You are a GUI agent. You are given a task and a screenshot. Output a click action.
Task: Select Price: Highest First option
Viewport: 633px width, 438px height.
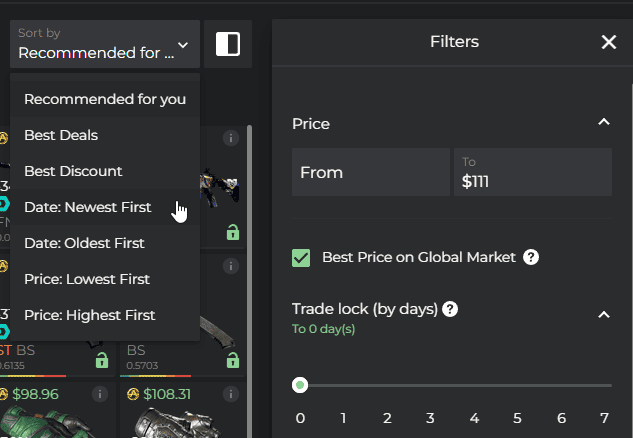click(x=90, y=315)
